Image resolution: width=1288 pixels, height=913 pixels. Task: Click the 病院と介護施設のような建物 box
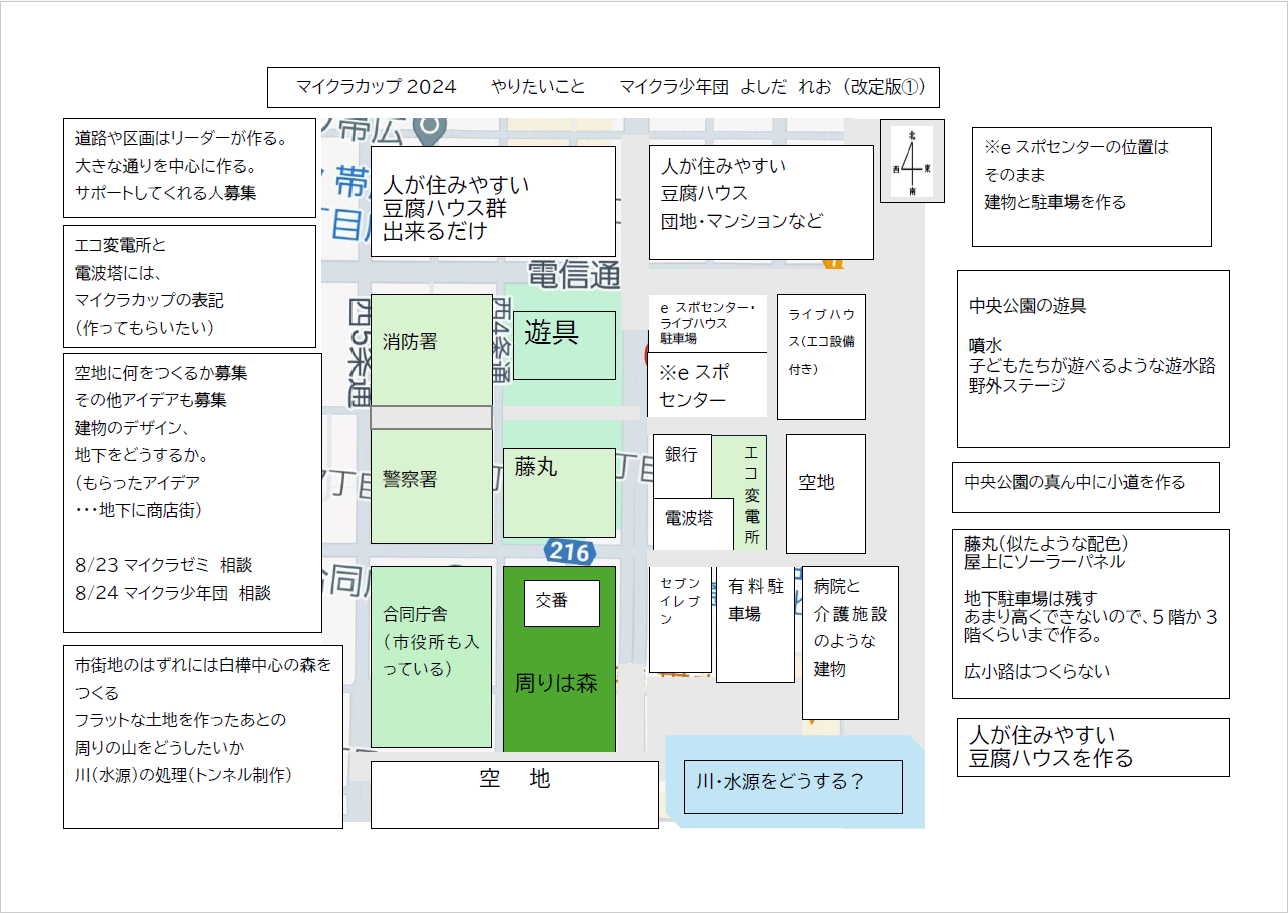pos(850,643)
